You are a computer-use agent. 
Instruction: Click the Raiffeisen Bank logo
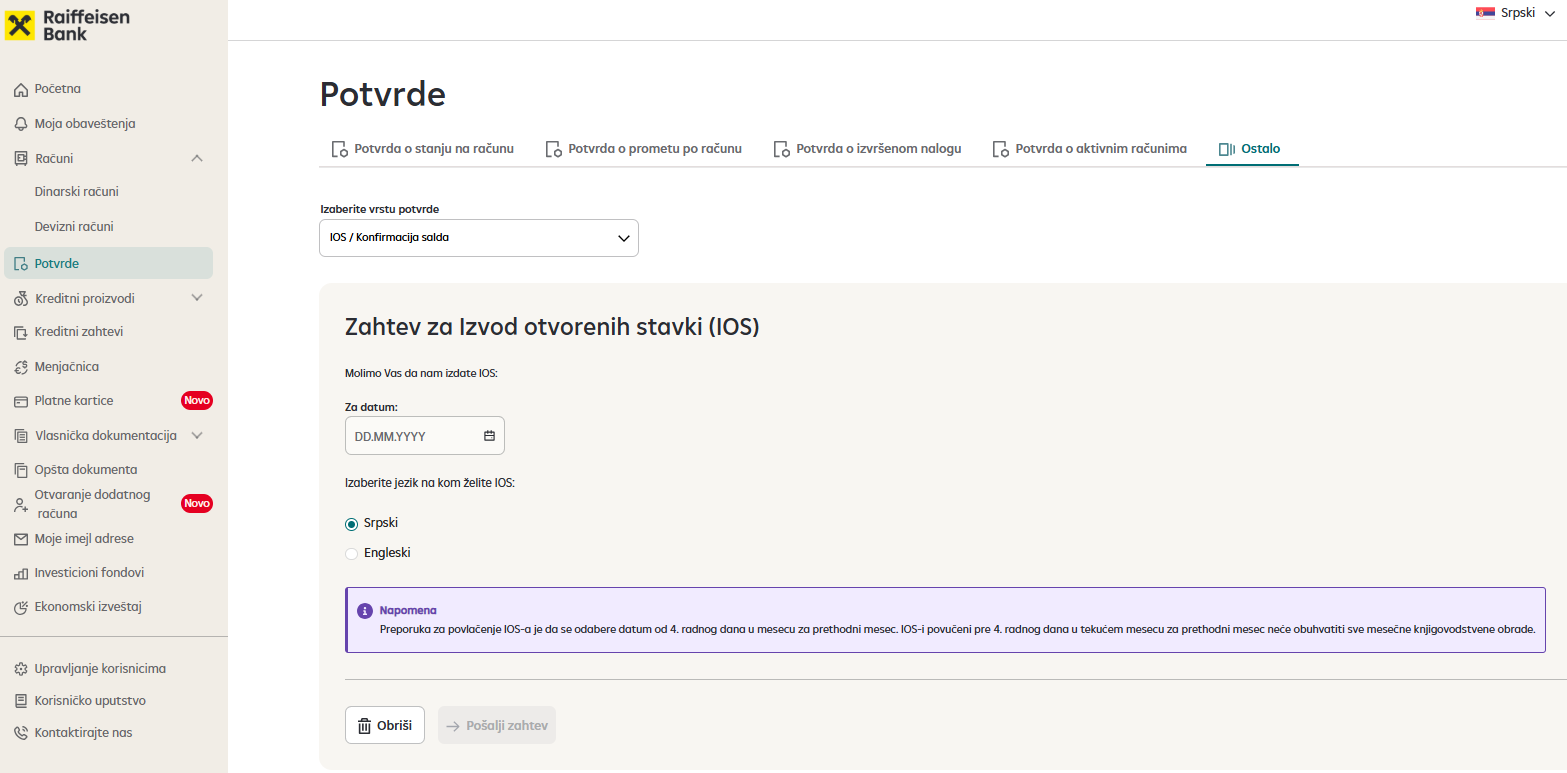click(67, 25)
